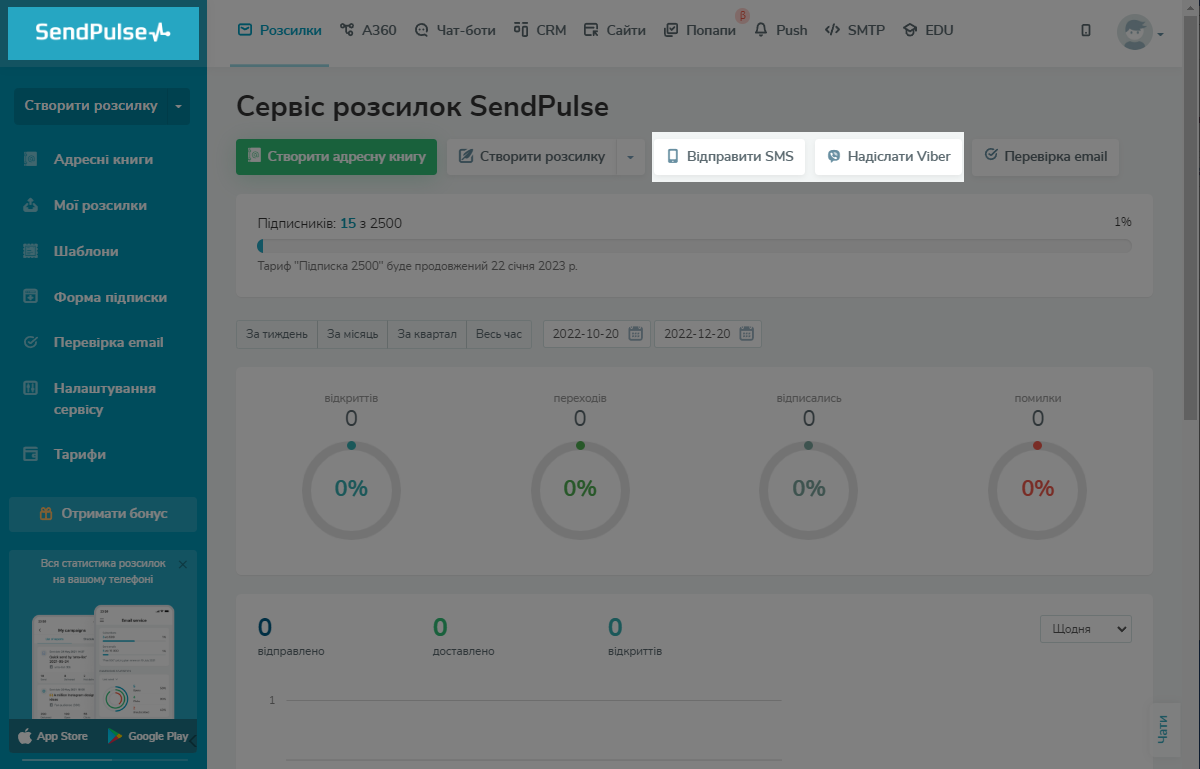
Task: Open the Попапи tab
Action: 700,30
